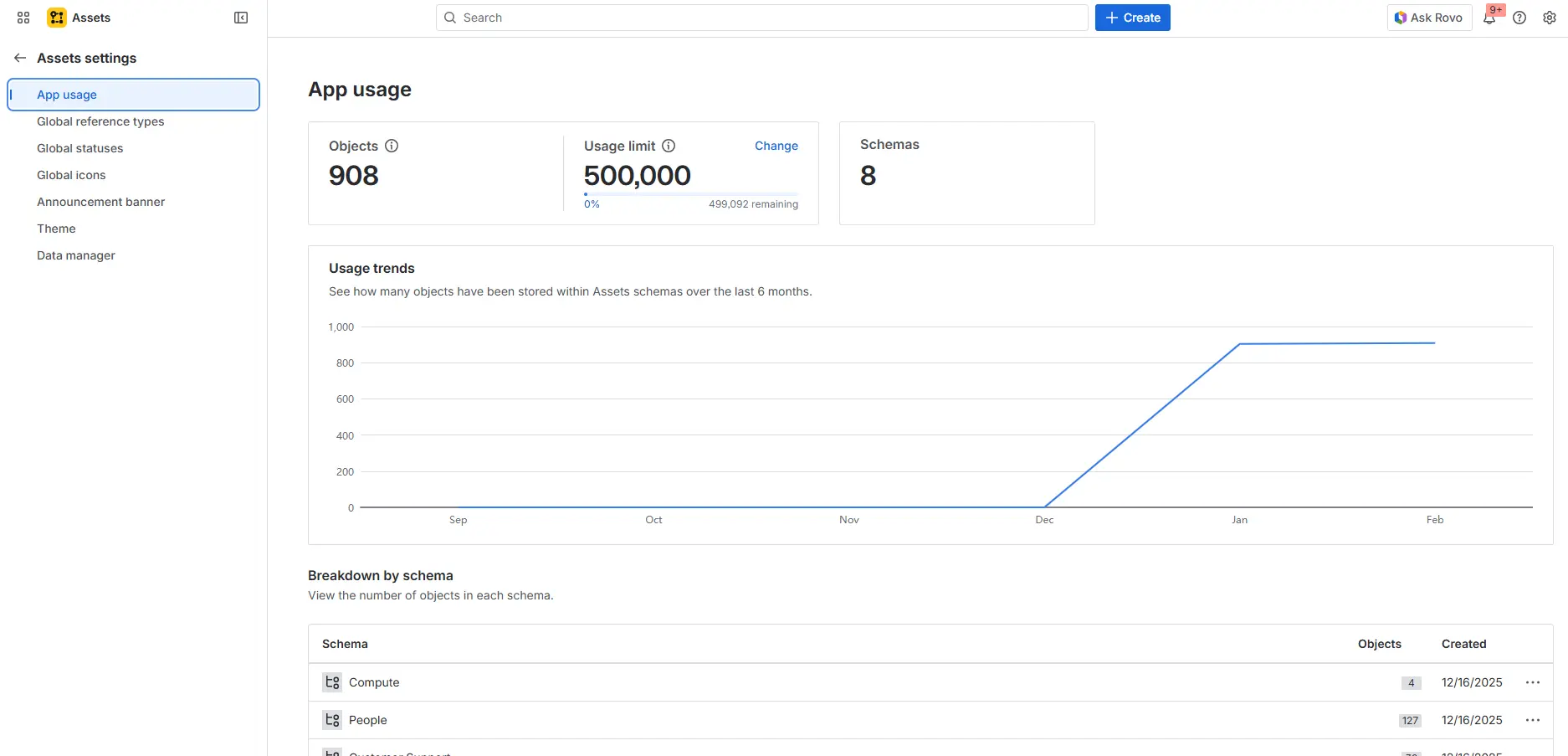
Task: Open Global icons settings
Action: [71, 175]
